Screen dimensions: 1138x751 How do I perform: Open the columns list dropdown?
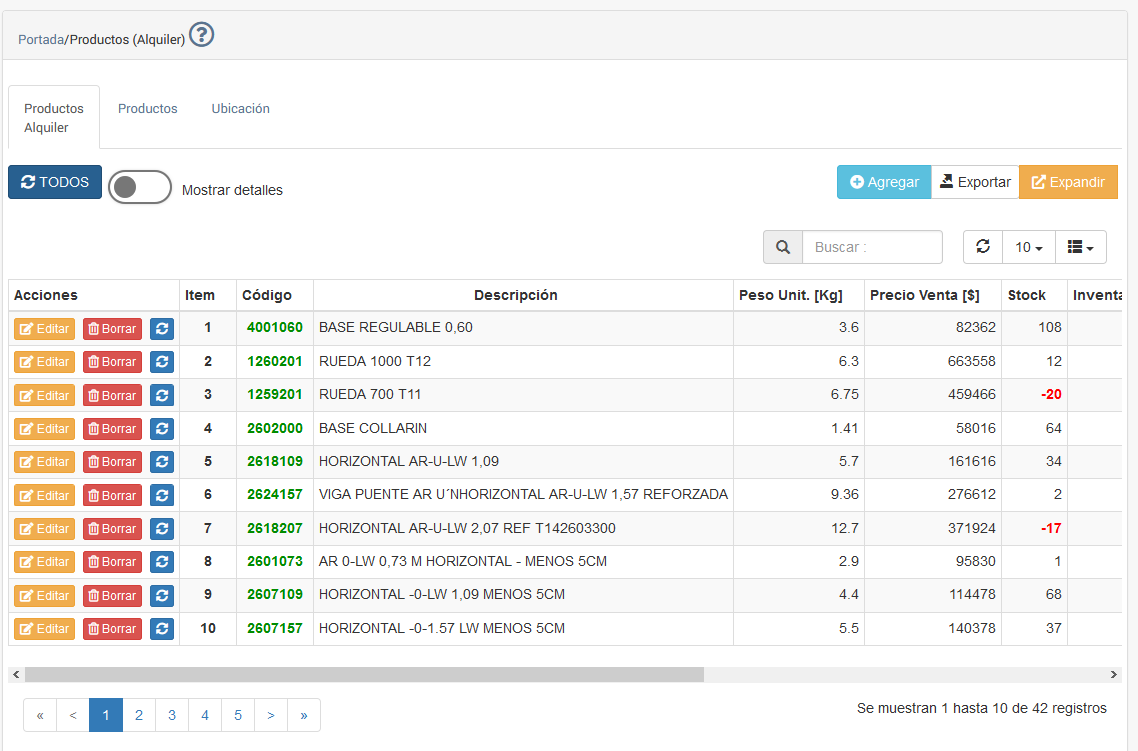1080,247
